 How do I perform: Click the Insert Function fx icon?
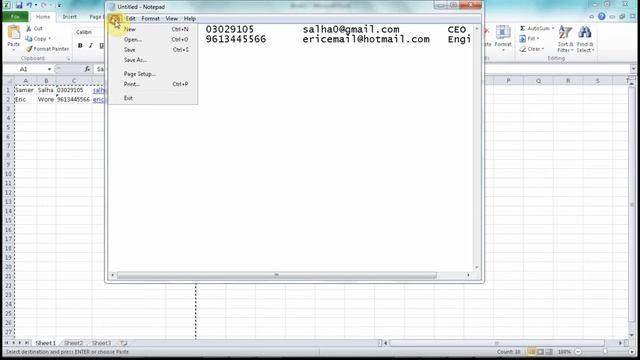point(87,69)
